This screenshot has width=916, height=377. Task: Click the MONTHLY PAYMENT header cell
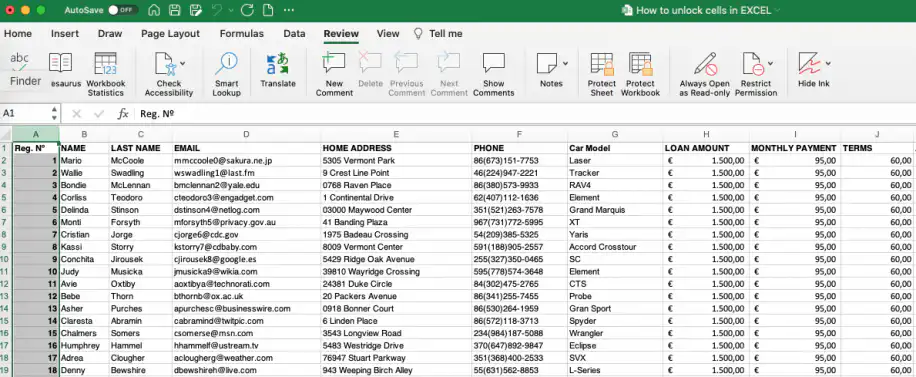(x=794, y=148)
